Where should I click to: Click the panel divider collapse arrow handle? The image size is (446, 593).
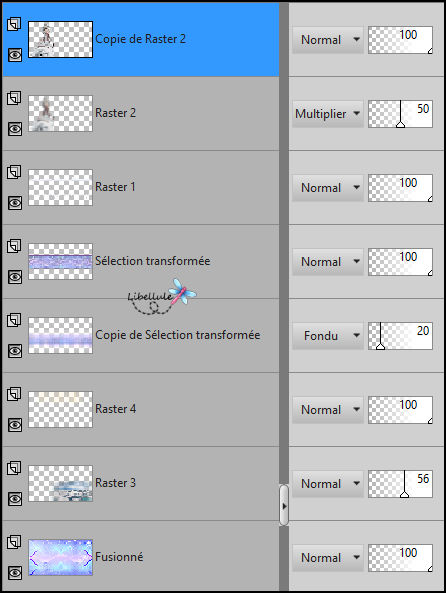click(284, 506)
